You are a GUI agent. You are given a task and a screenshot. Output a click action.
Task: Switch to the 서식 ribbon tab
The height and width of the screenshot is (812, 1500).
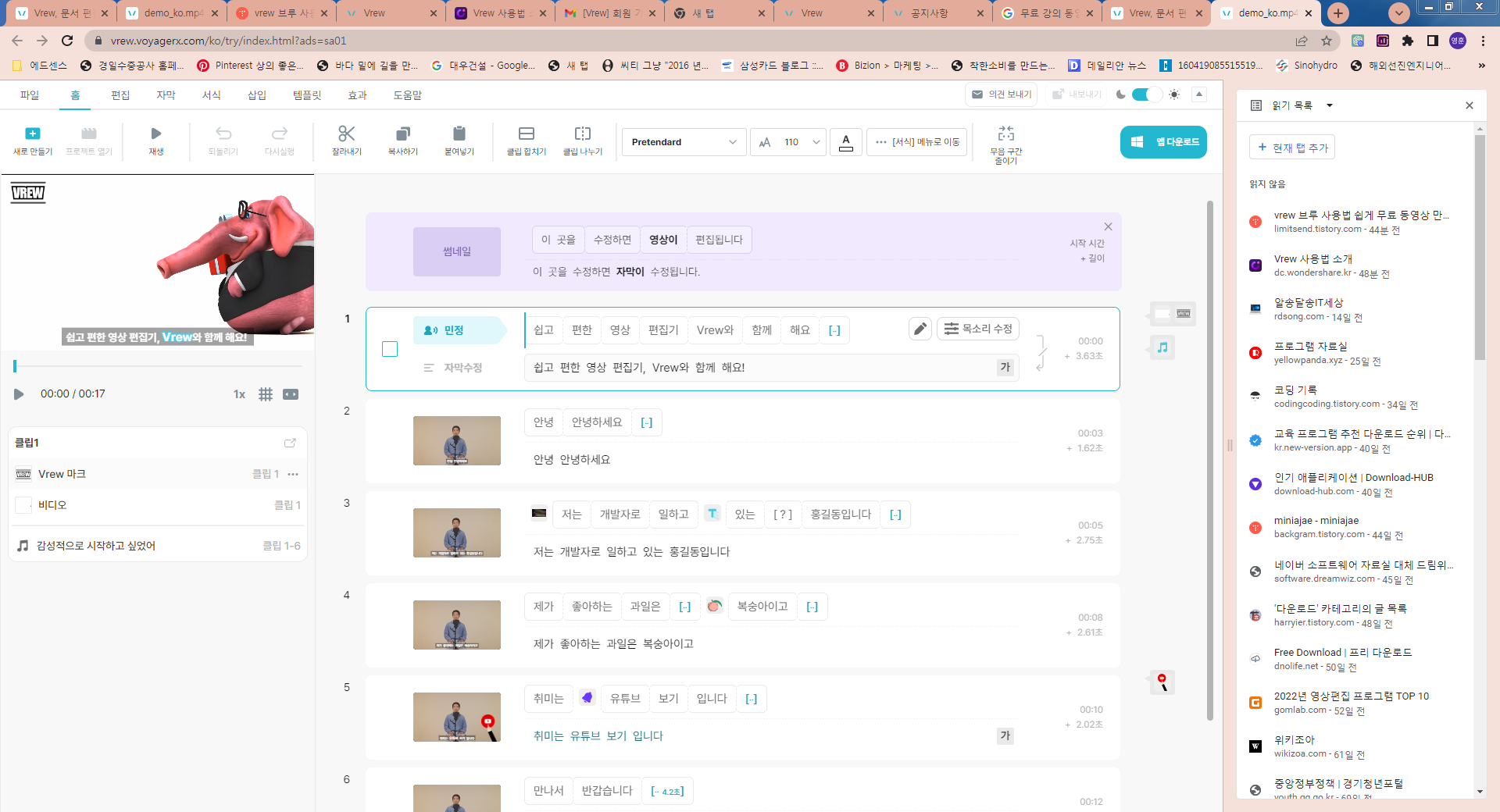(x=210, y=94)
